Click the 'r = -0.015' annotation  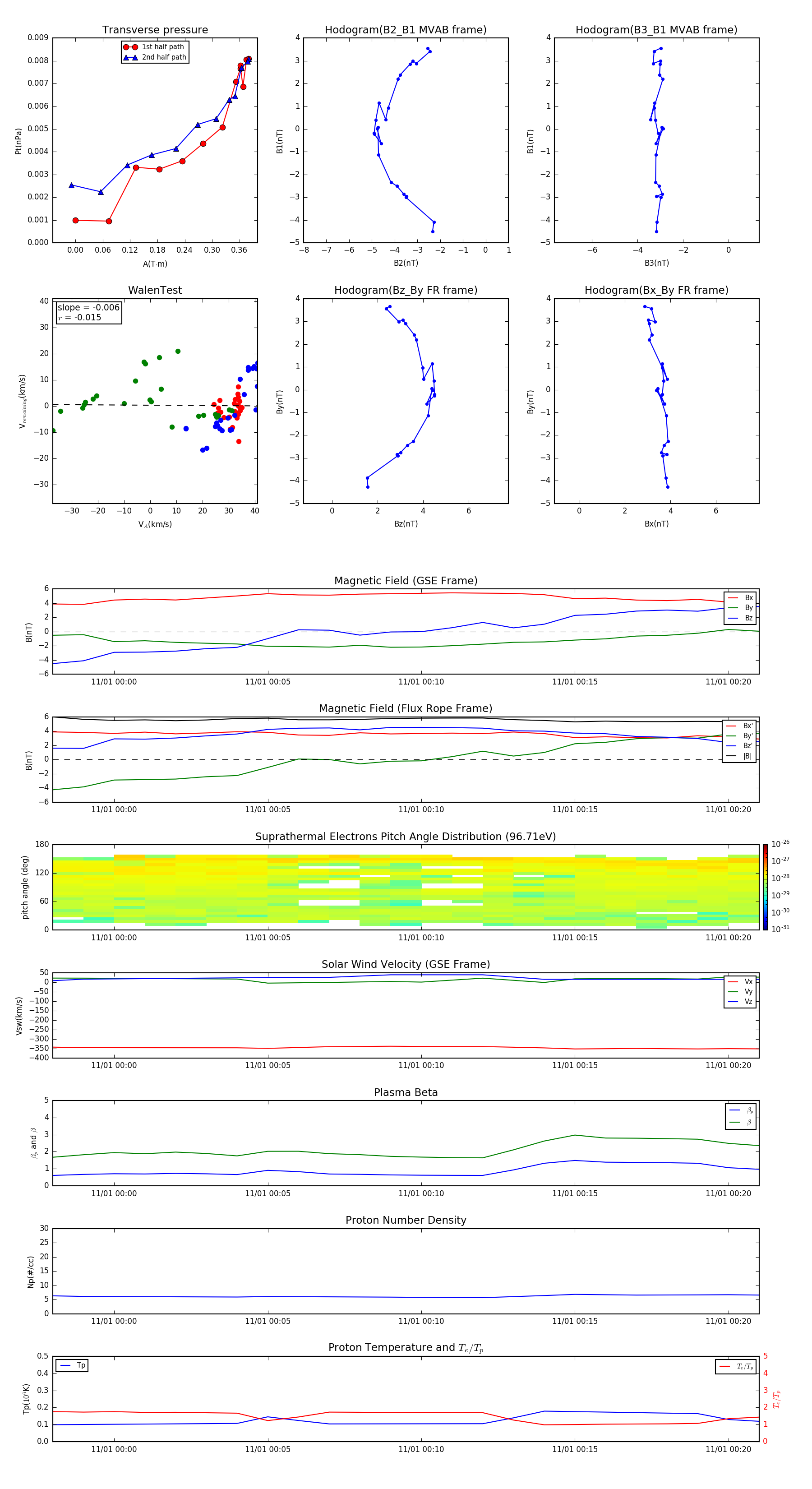coord(80,317)
